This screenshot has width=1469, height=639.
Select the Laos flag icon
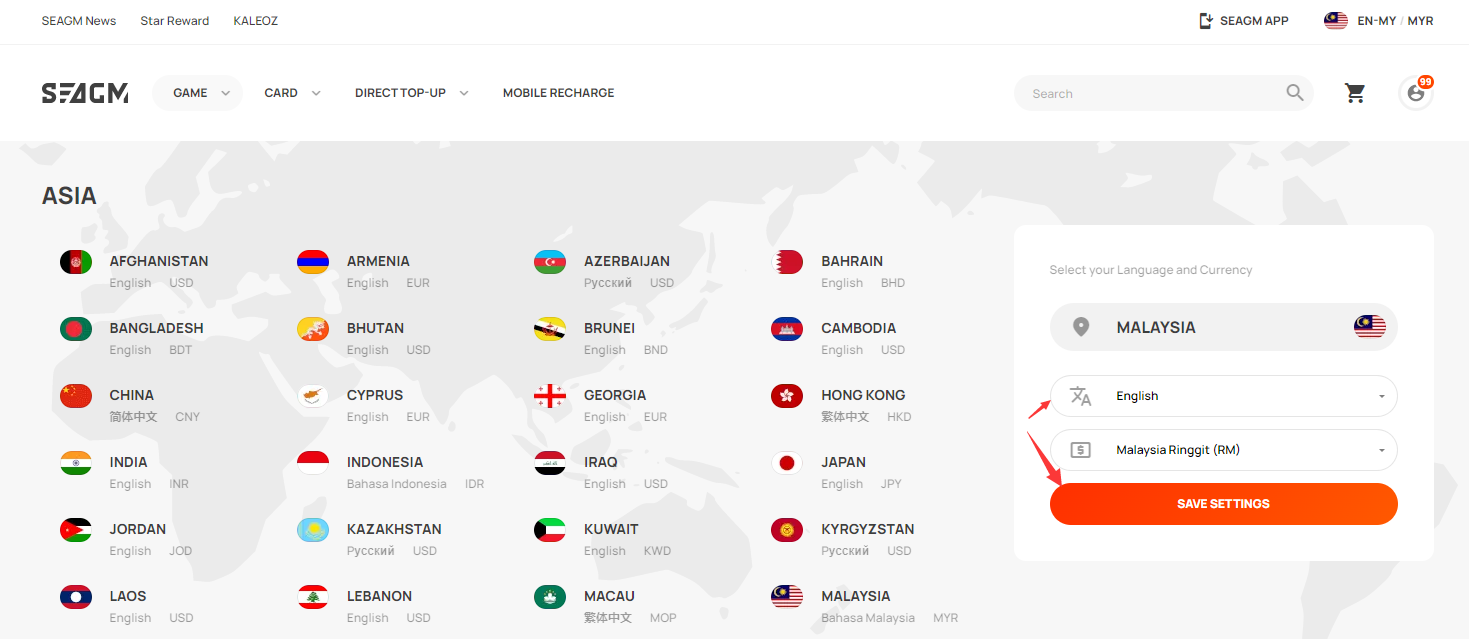(76, 597)
